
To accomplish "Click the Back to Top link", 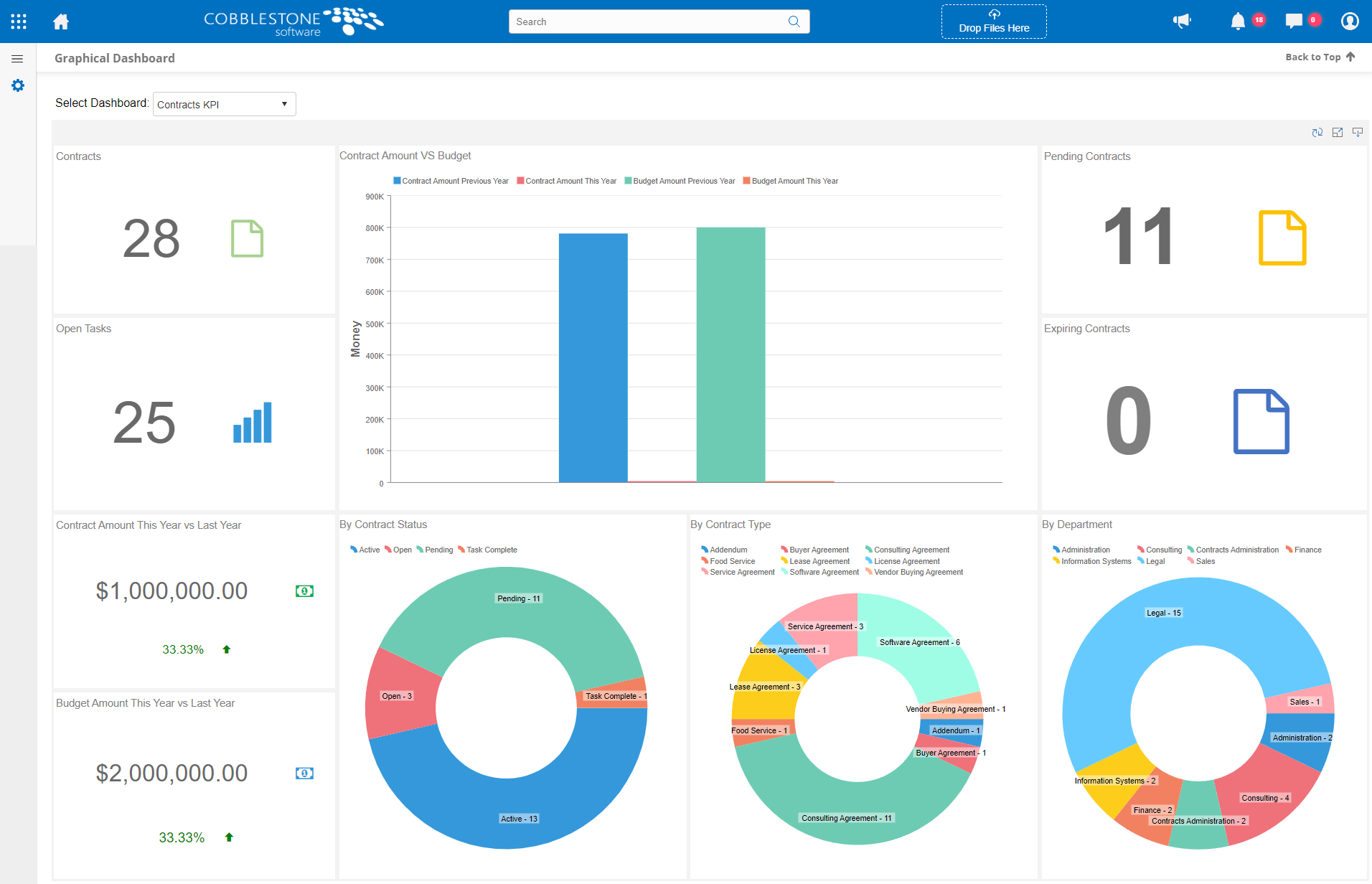I will (1320, 57).
